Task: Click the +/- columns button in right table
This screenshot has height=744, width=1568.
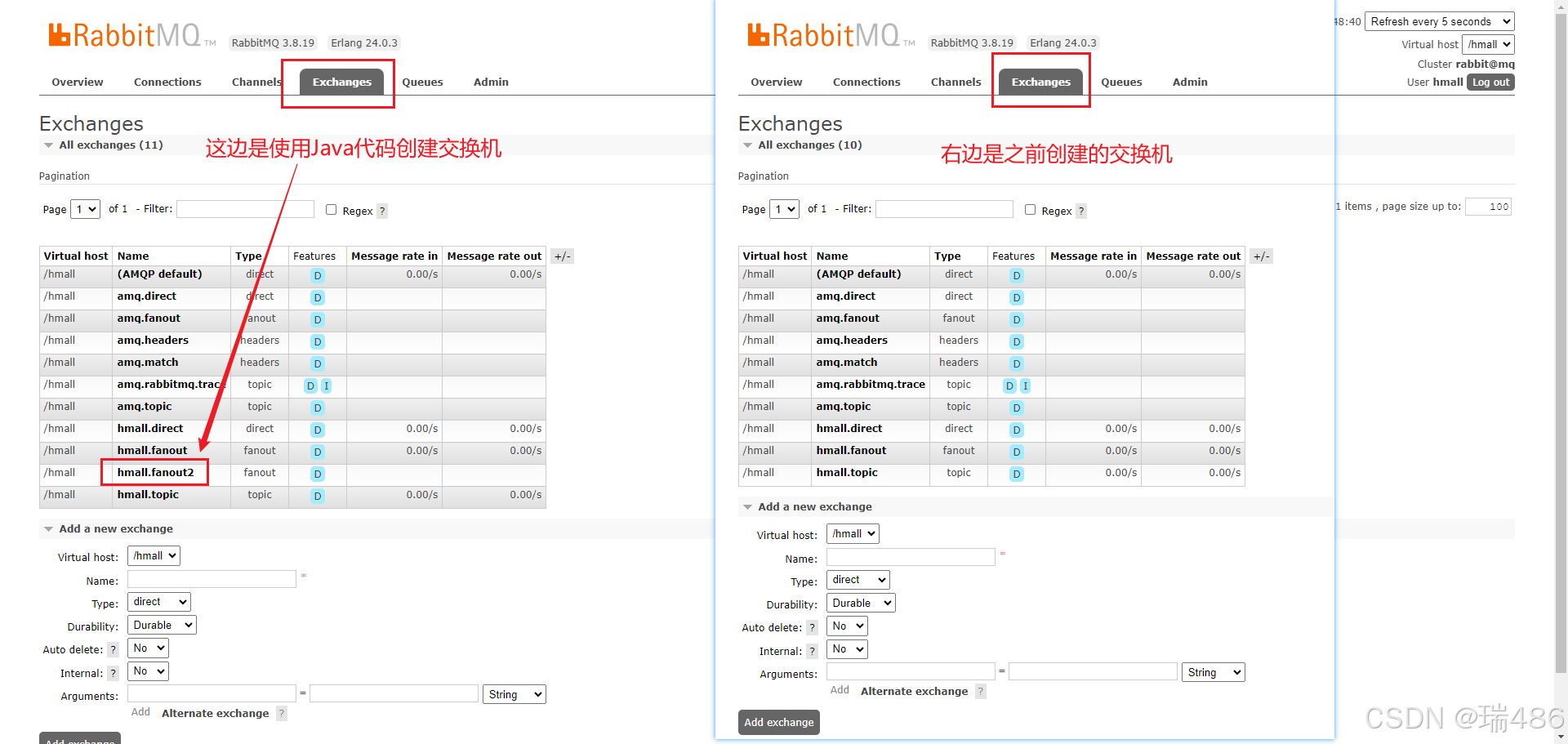Action: point(1262,256)
